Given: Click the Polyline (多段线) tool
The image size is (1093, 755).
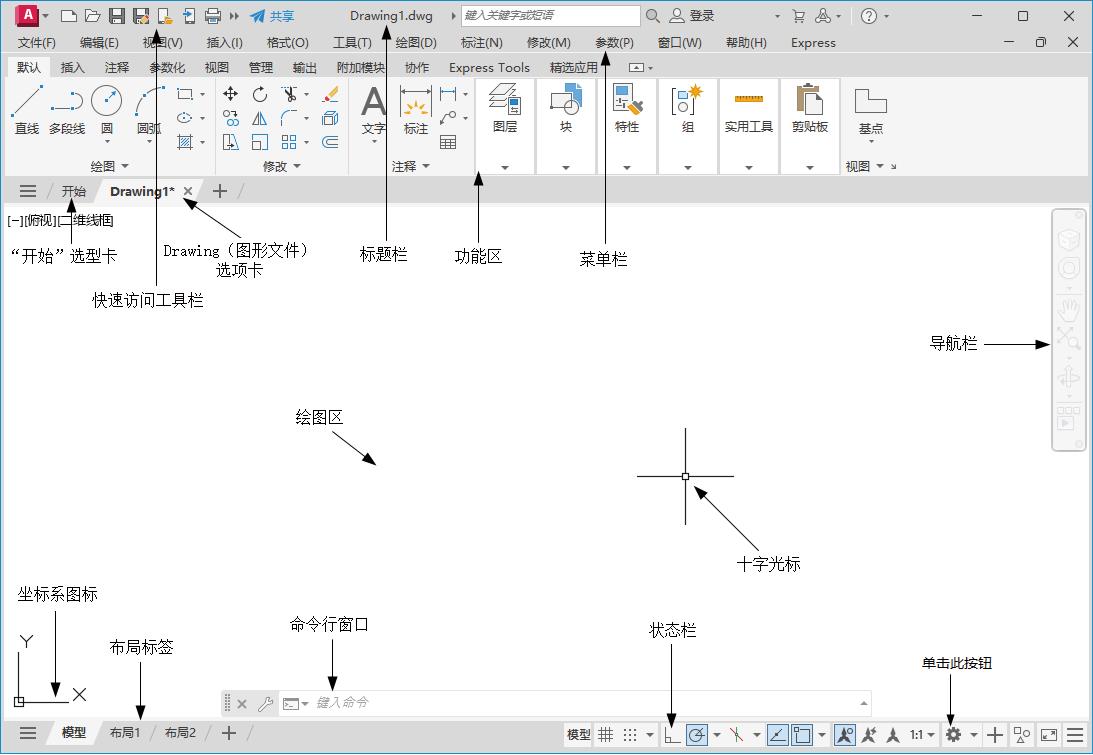Looking at the screenshot, I should [x=67, y=109].
